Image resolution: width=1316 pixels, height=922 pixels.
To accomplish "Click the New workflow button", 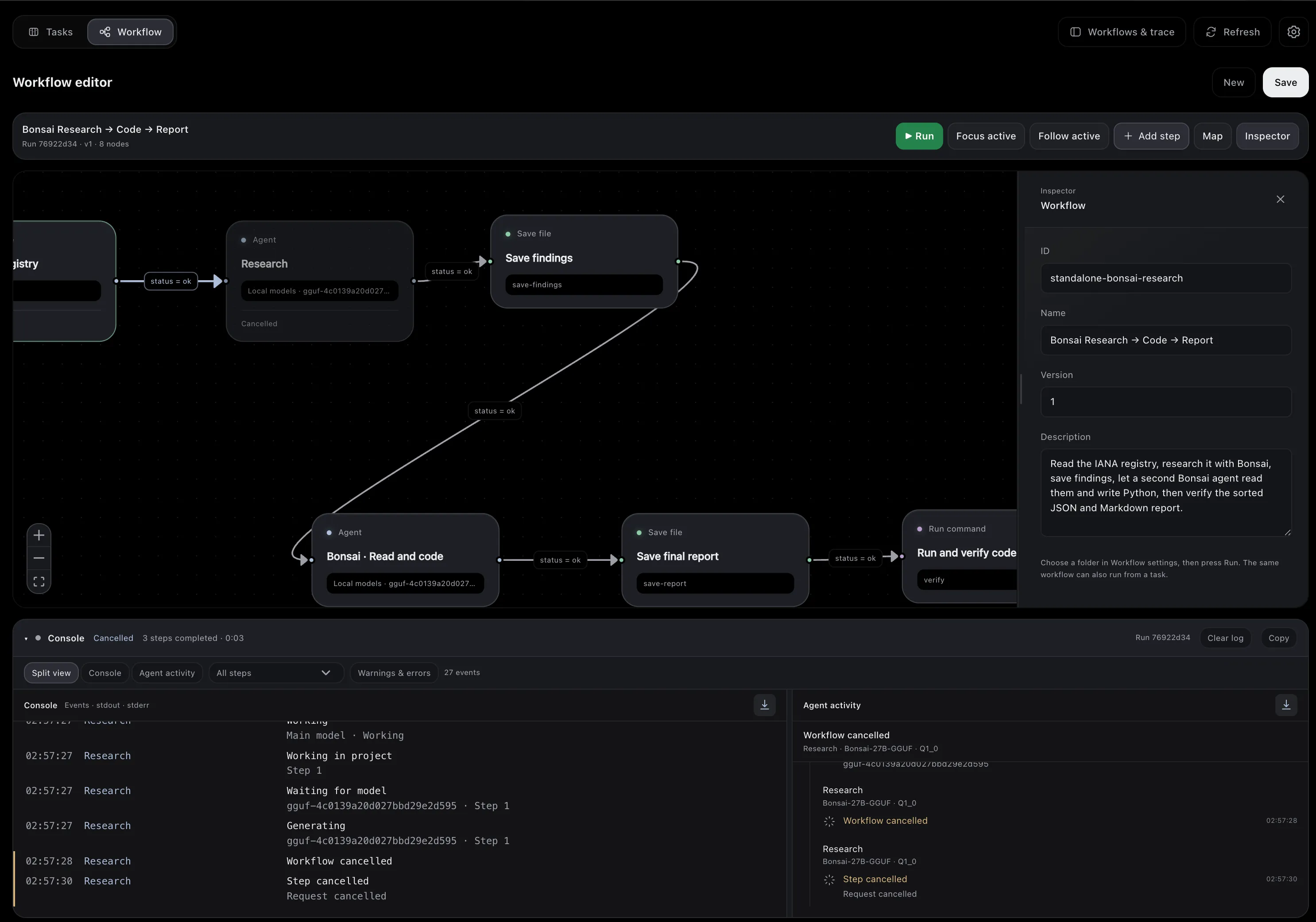I will tap(1234, 82).
